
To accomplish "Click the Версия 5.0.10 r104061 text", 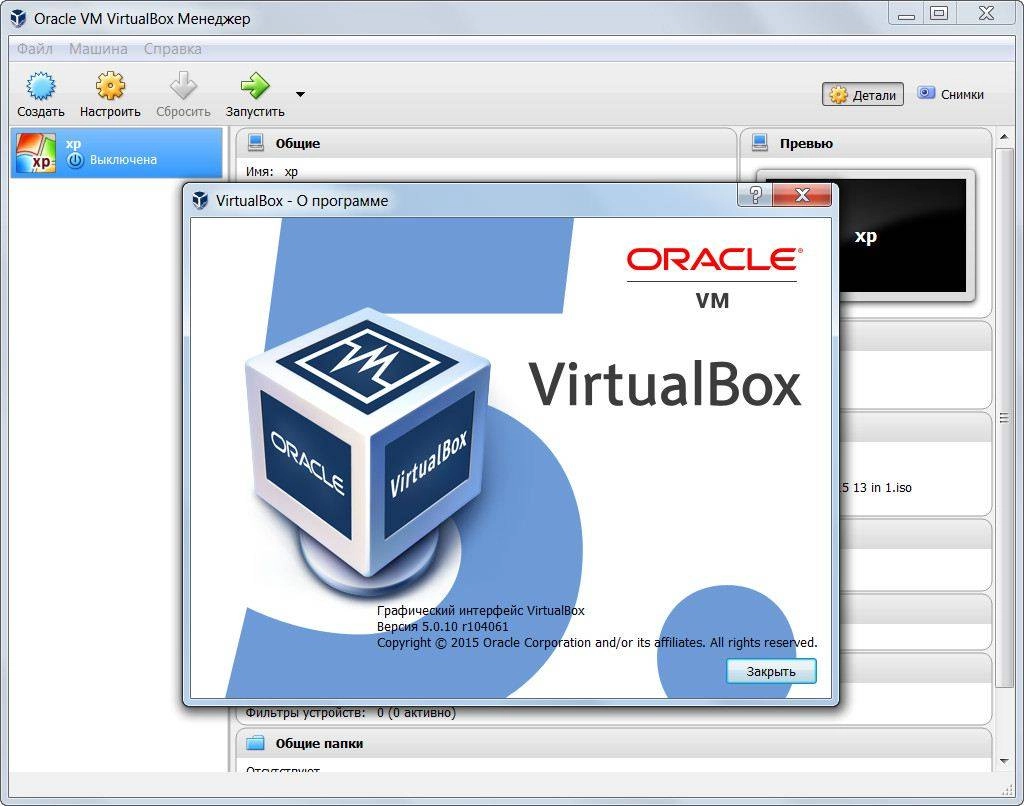I will coord(443,626).
